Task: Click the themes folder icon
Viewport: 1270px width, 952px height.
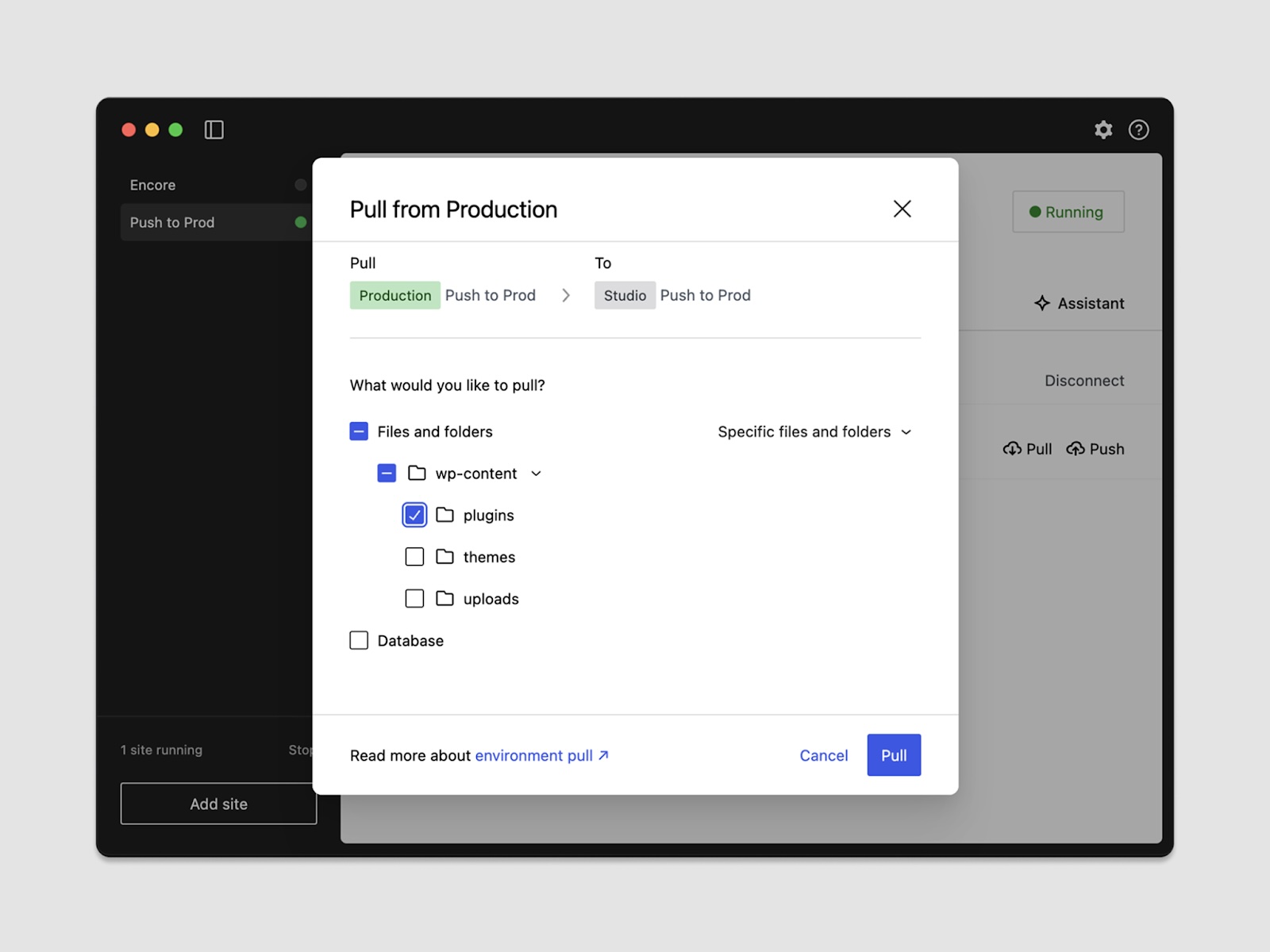Action: click(444, 557)
